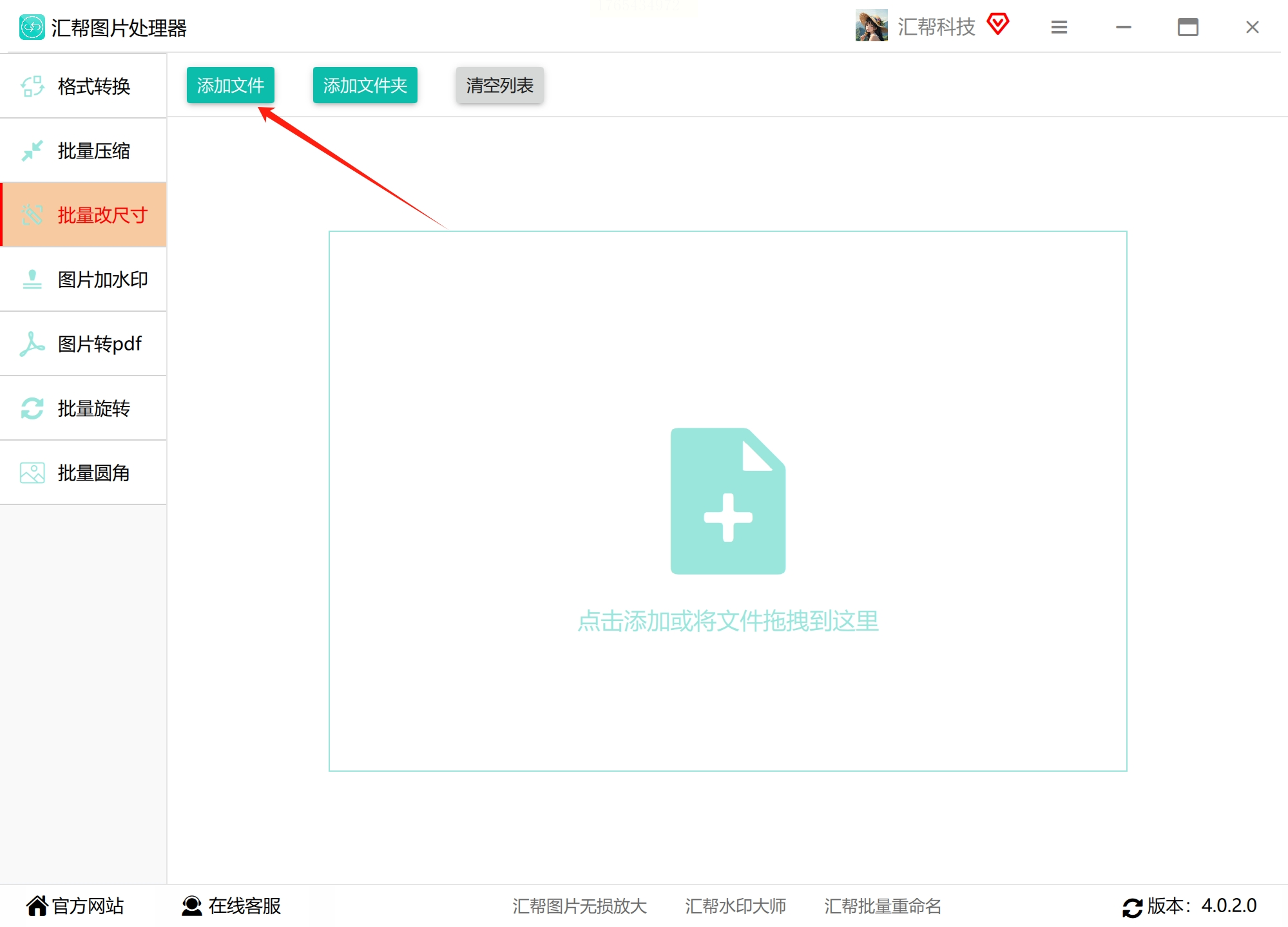This screenshot has height=927, width=1288.
Task: Click the user avatar picture
Action: pyautogui.click(x=871, y=26)
